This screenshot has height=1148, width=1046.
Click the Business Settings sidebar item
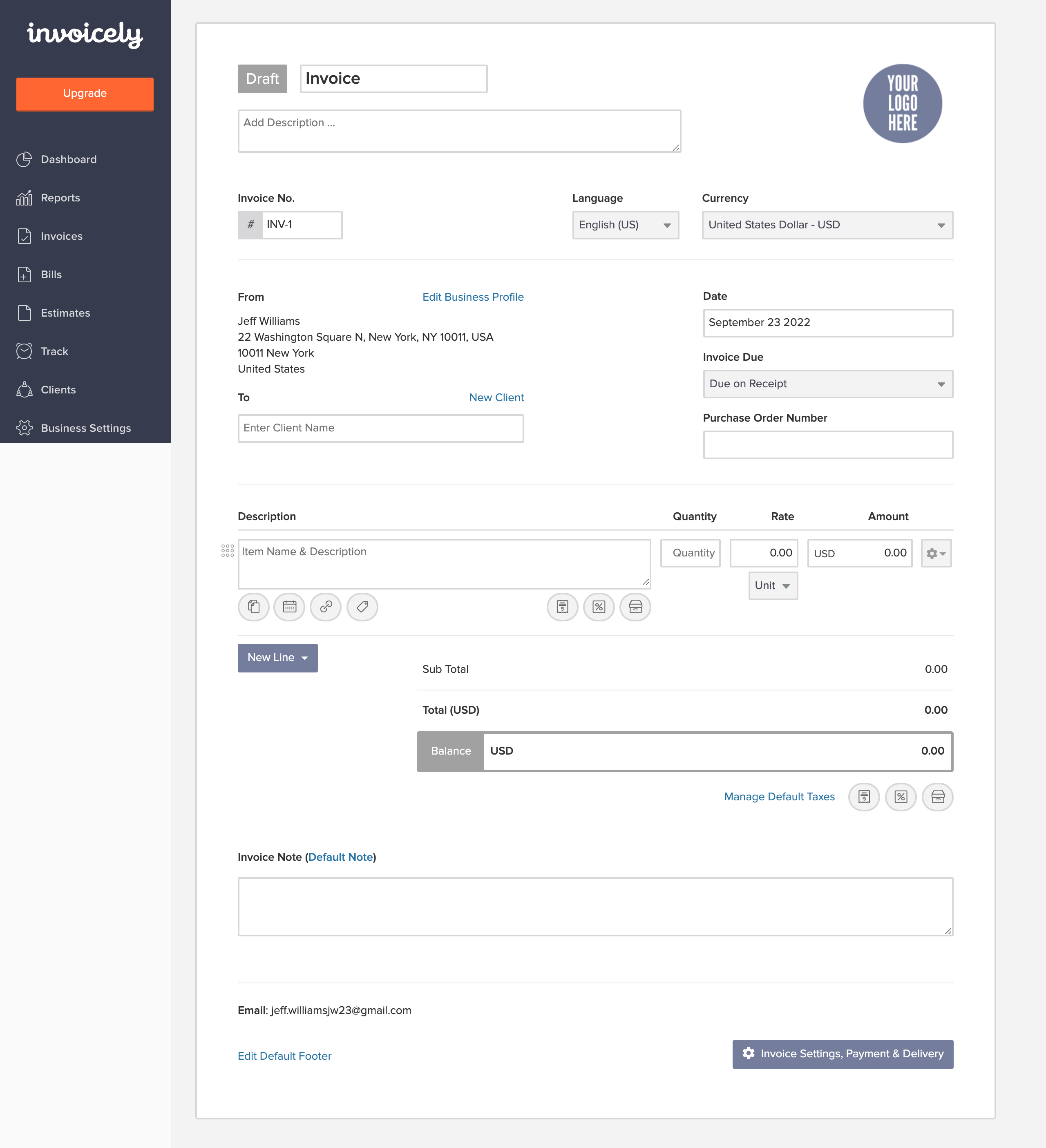tap(85, 428)
